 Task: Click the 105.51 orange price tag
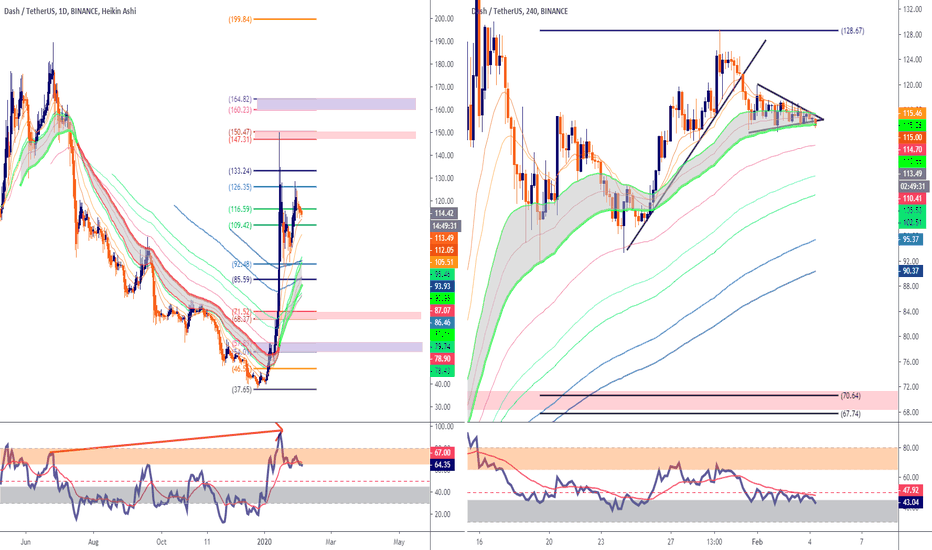click(x=443, y=262)
